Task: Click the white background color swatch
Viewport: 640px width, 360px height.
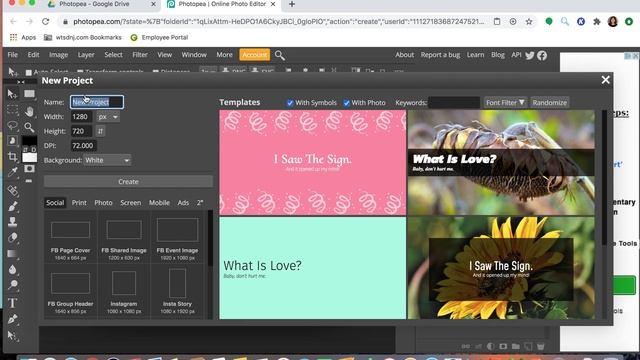Action: click(x=29, y=157)
